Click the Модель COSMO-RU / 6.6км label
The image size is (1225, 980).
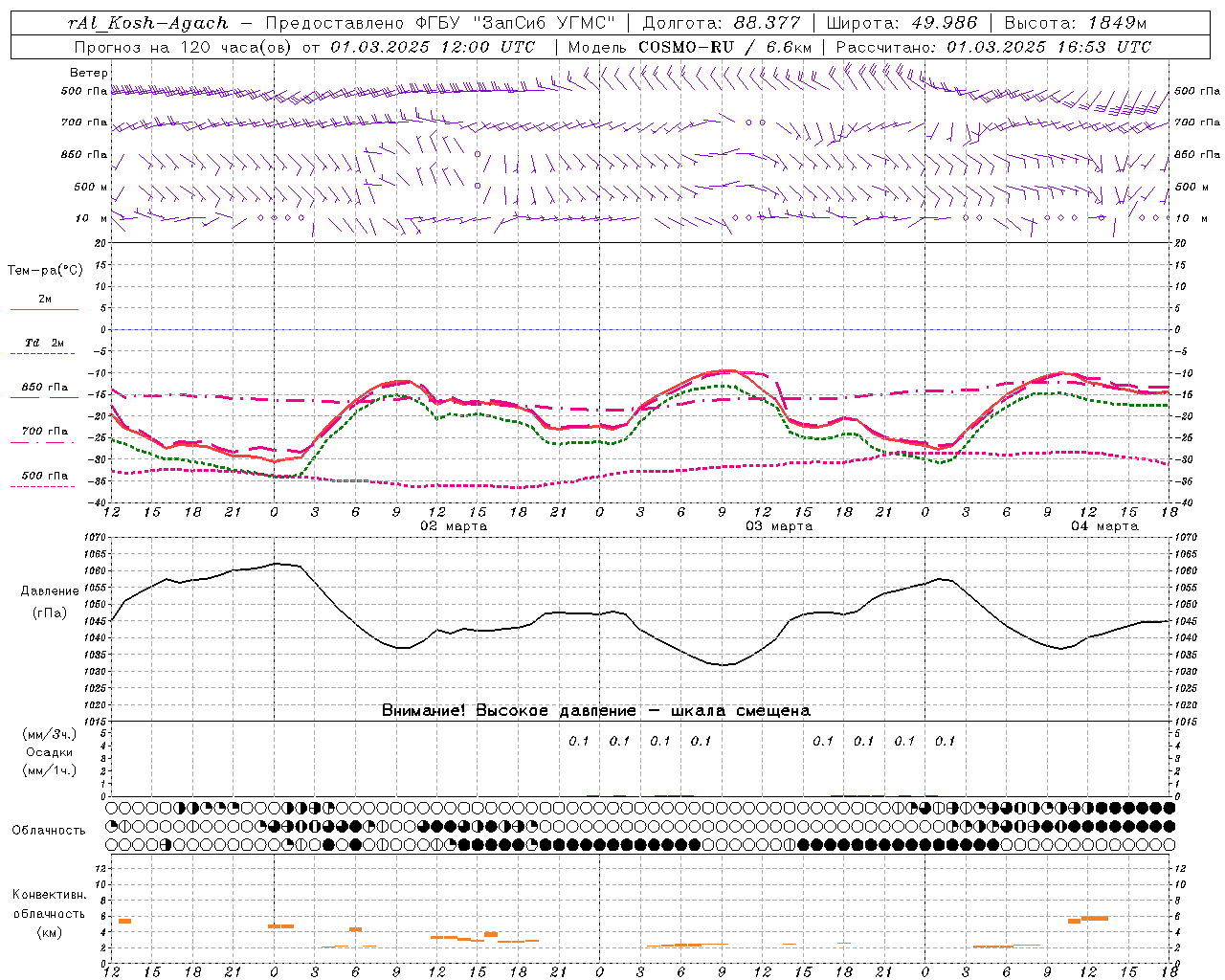coord(690,47)
